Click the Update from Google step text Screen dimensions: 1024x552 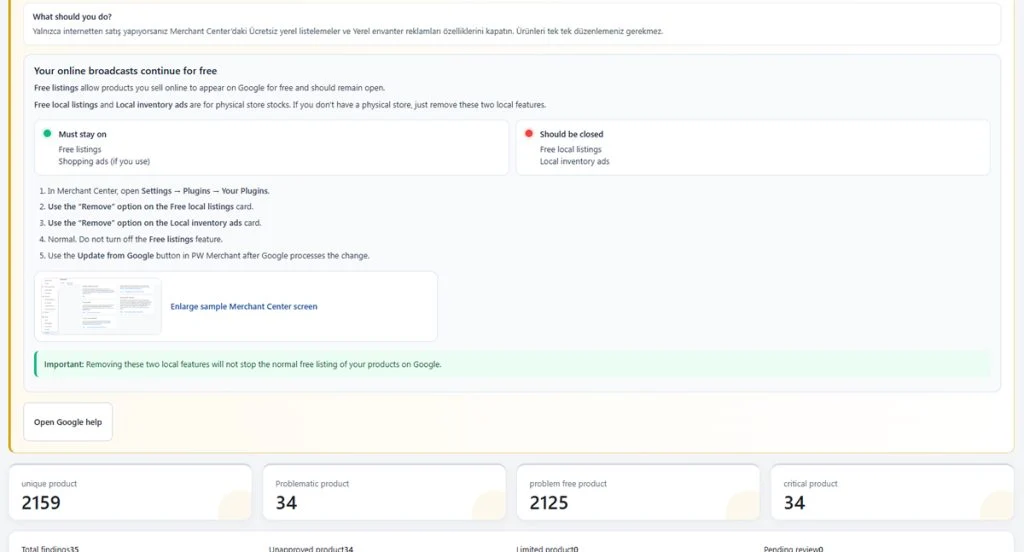[x=204, y=255]
